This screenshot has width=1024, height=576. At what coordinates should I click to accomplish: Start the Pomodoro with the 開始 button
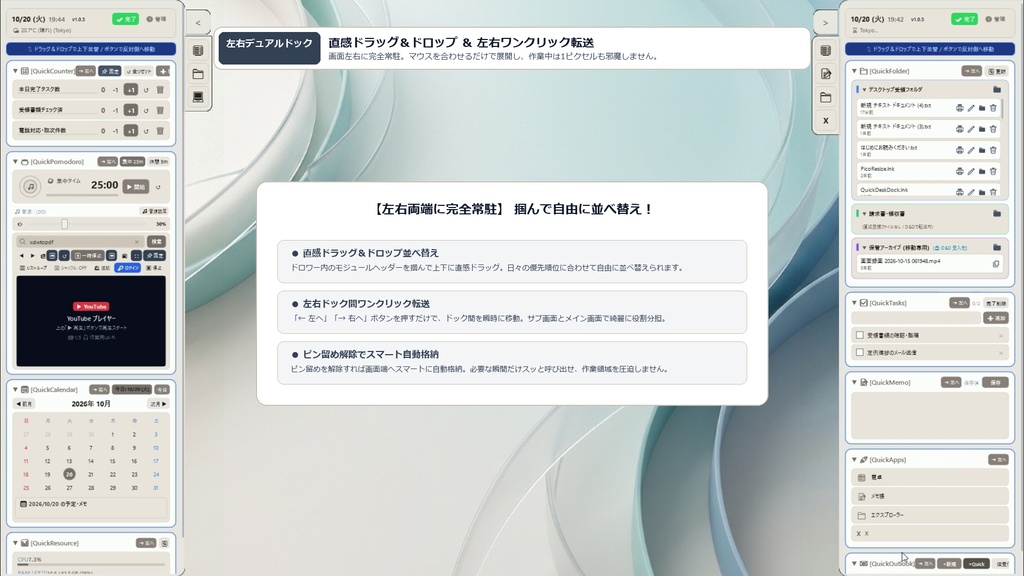[136, 187]
